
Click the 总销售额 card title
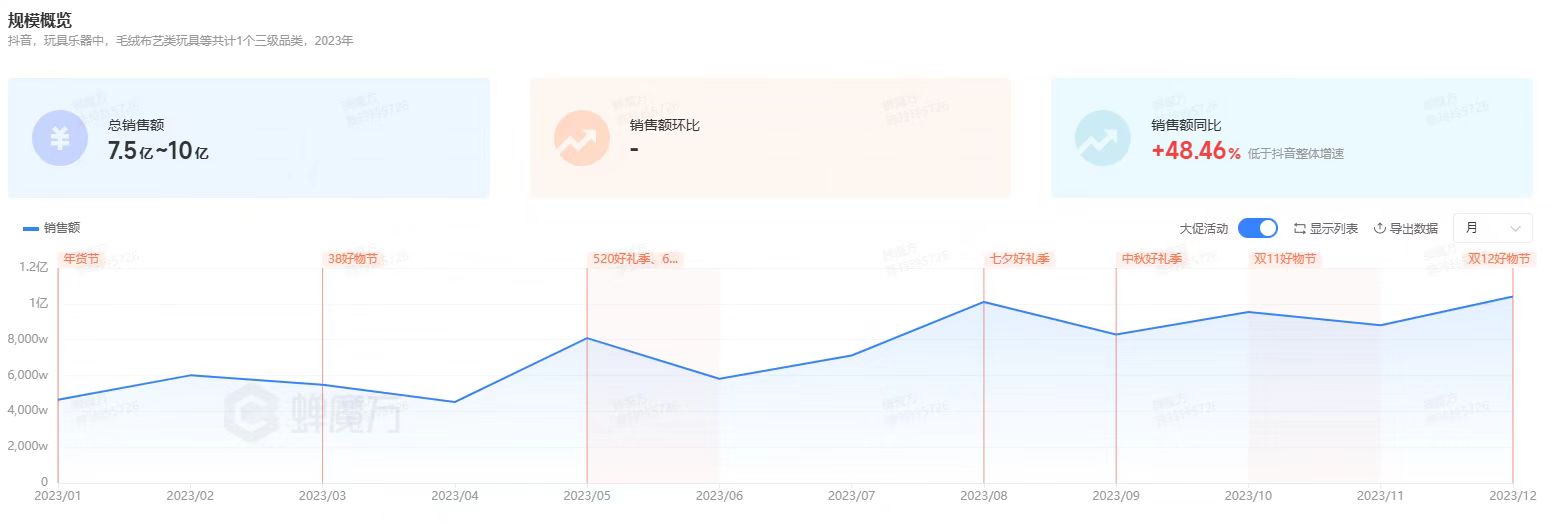point(136,126)
